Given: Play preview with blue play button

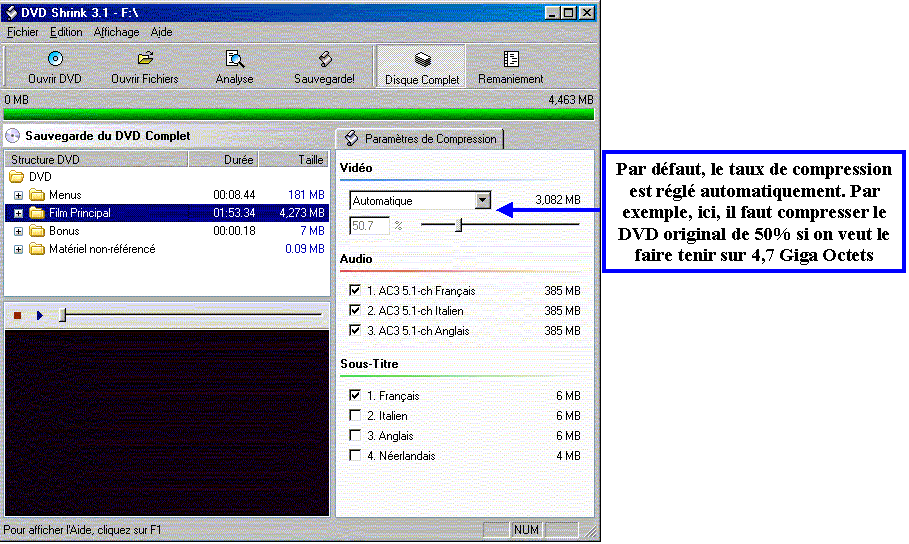Looking at the screenshot, I should click(39, 315).
